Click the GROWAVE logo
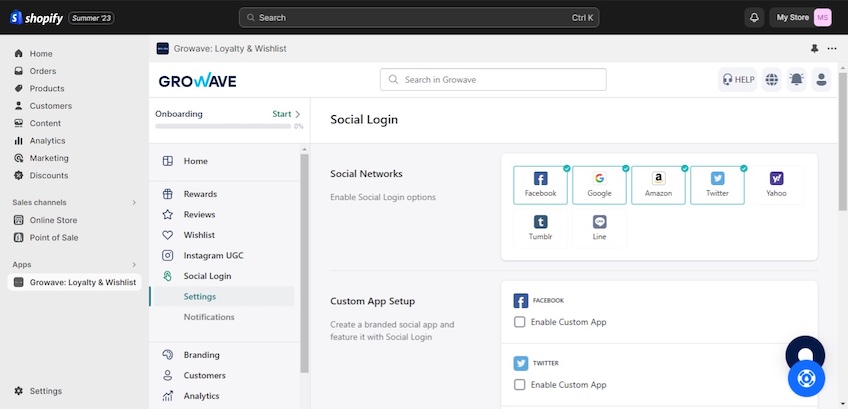The image size is (848, 409). pyautogui.click(x=197, y=81)
